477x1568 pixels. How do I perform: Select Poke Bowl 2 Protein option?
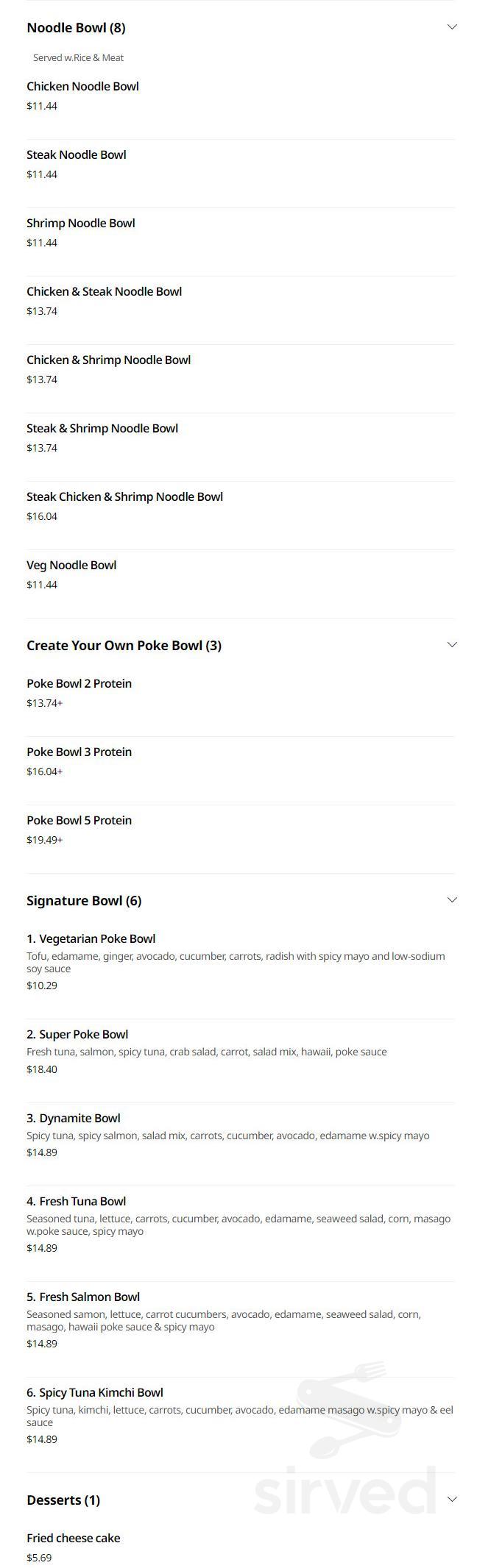79,683
